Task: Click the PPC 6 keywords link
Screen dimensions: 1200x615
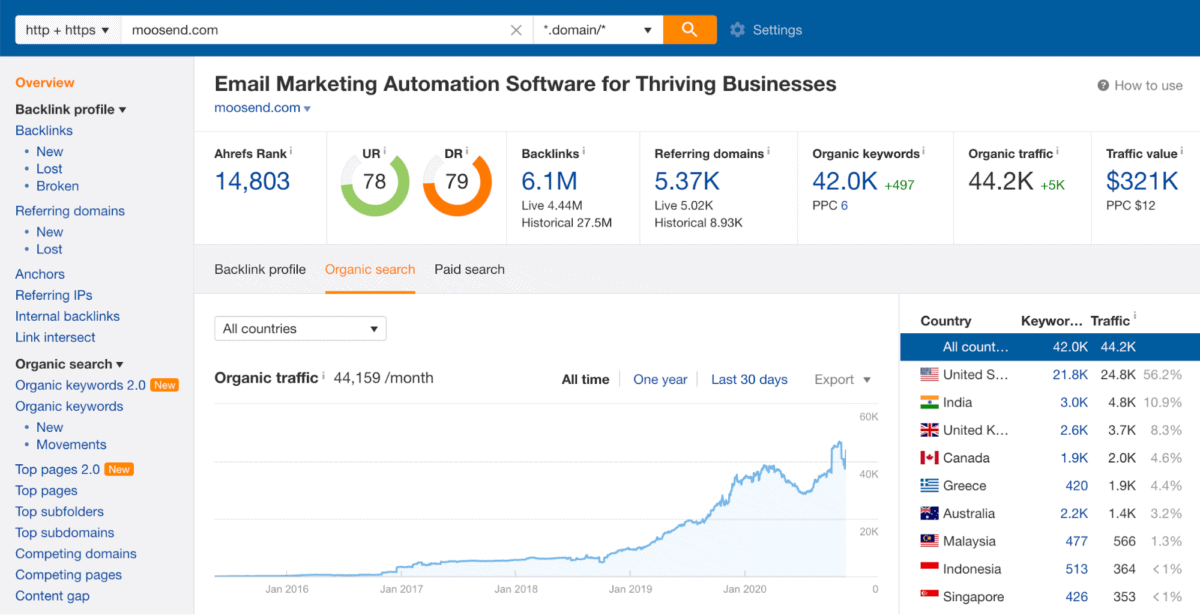Action: pyautogui.click(x=844, y=205)
